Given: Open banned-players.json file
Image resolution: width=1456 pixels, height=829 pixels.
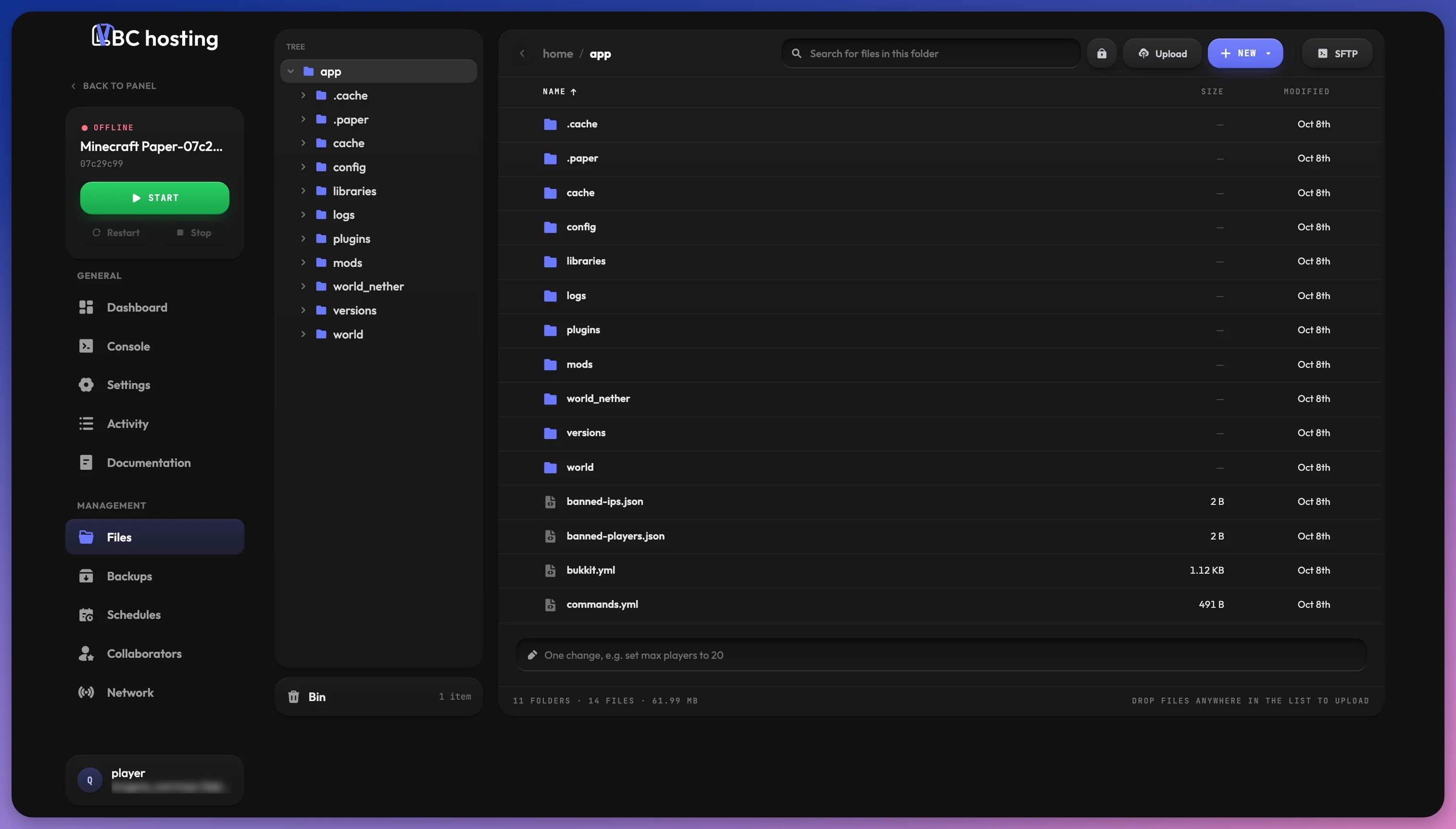Looking at the screenshot, I should [x=940, y=536].
